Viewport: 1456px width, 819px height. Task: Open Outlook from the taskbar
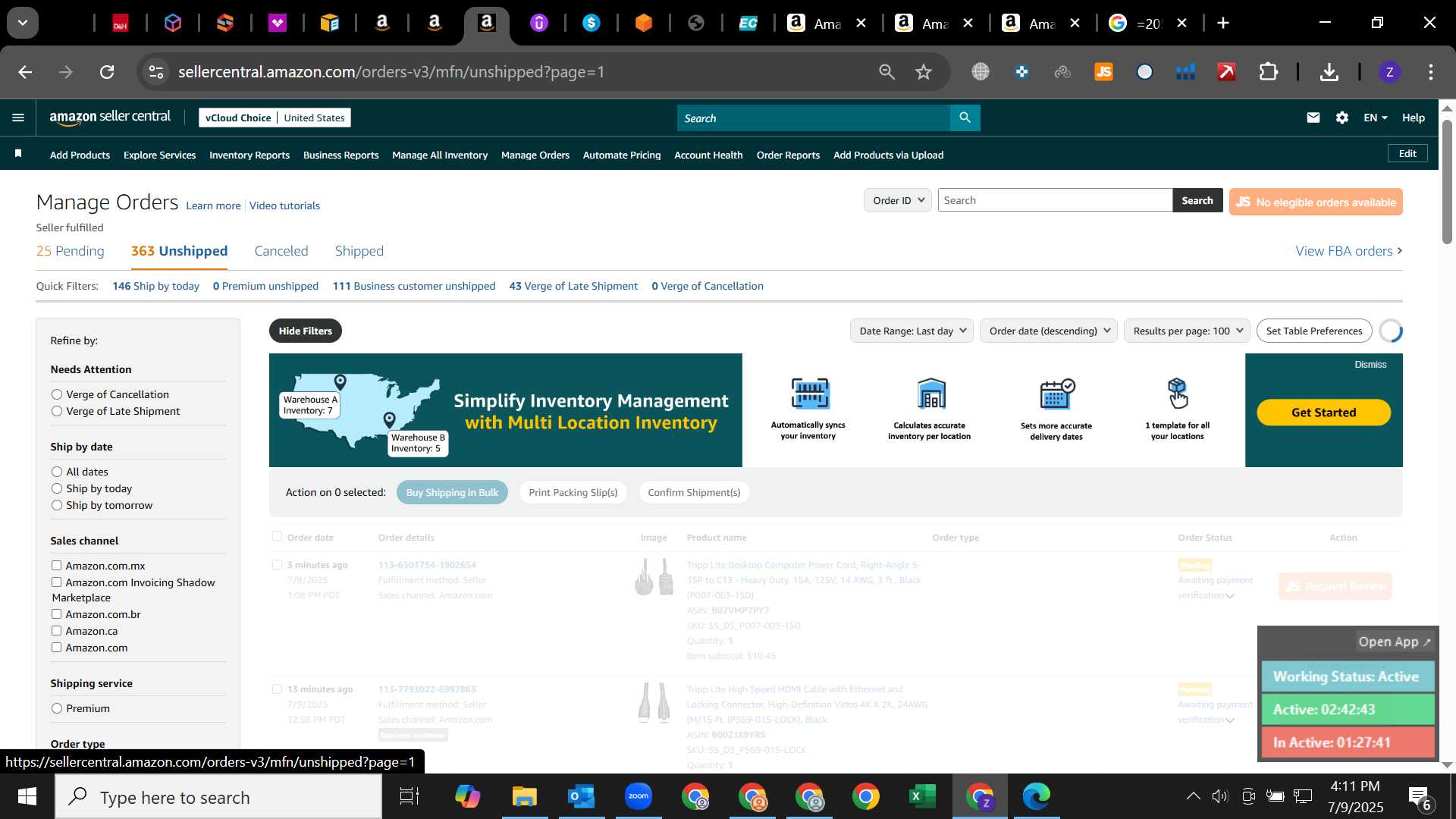[x=581, y=796]
